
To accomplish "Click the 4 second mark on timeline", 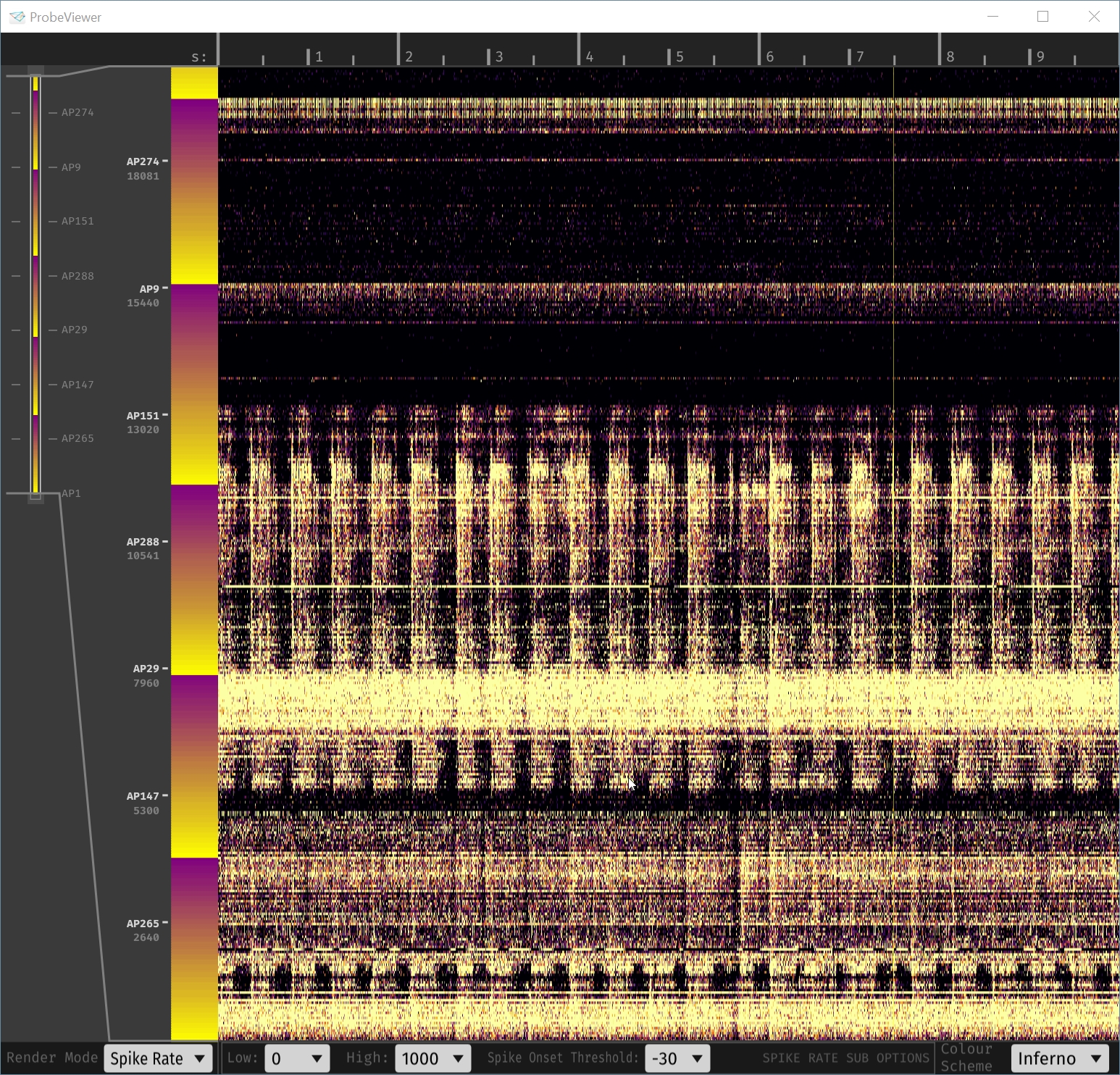I will (x=590, y=57).
